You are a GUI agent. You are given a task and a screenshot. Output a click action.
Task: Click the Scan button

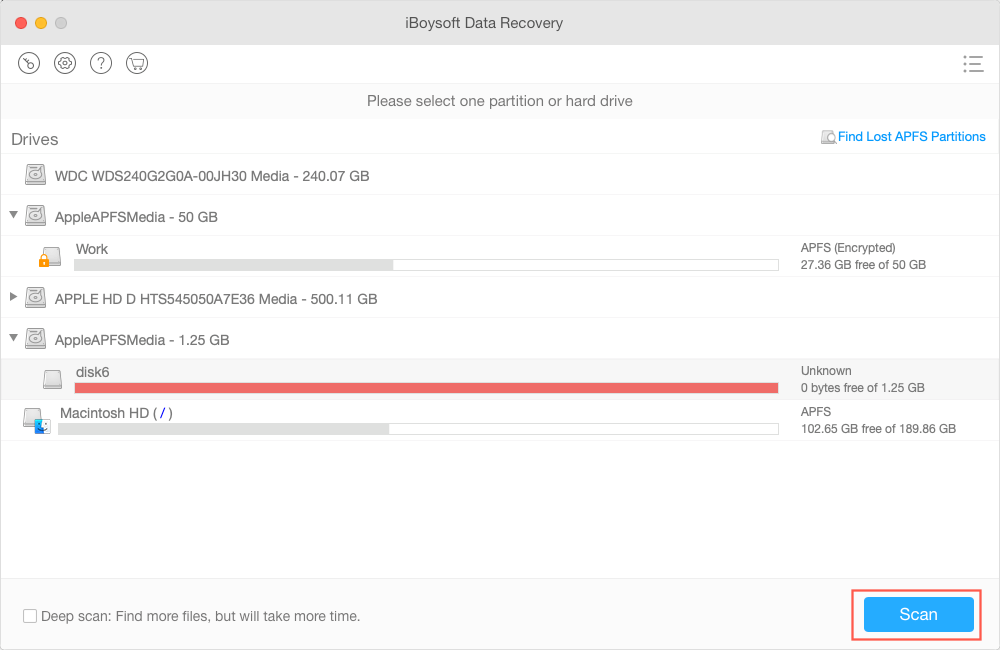tap(917, 614)
